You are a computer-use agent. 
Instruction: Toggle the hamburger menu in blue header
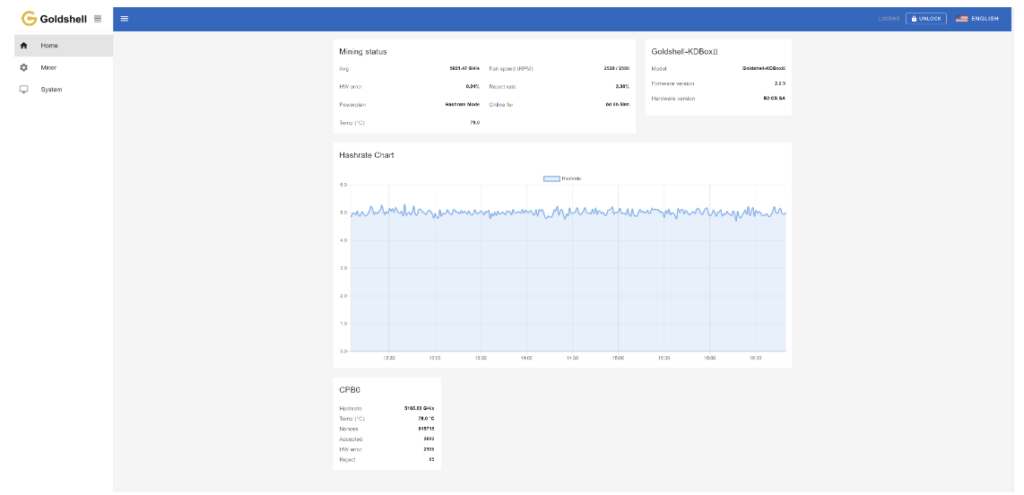tap(124, 18)
